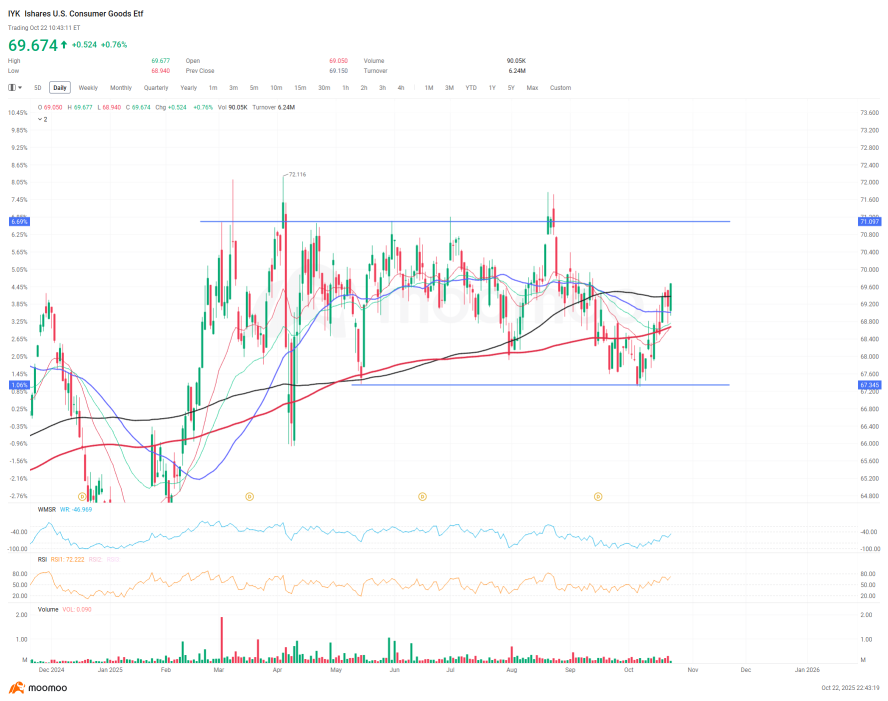Open the chart layout icon dropdown
This screenshot has height=701, width=888.
(15, 88)
